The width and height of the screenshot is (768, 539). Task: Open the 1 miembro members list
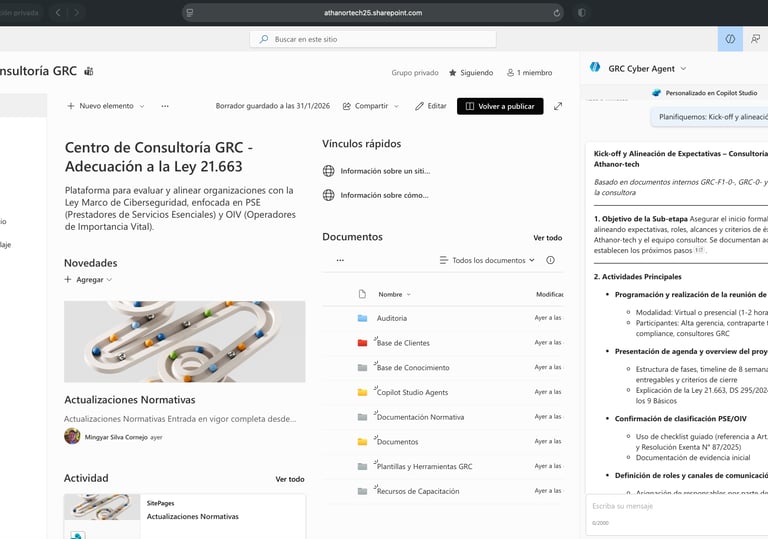pos(529,73)
